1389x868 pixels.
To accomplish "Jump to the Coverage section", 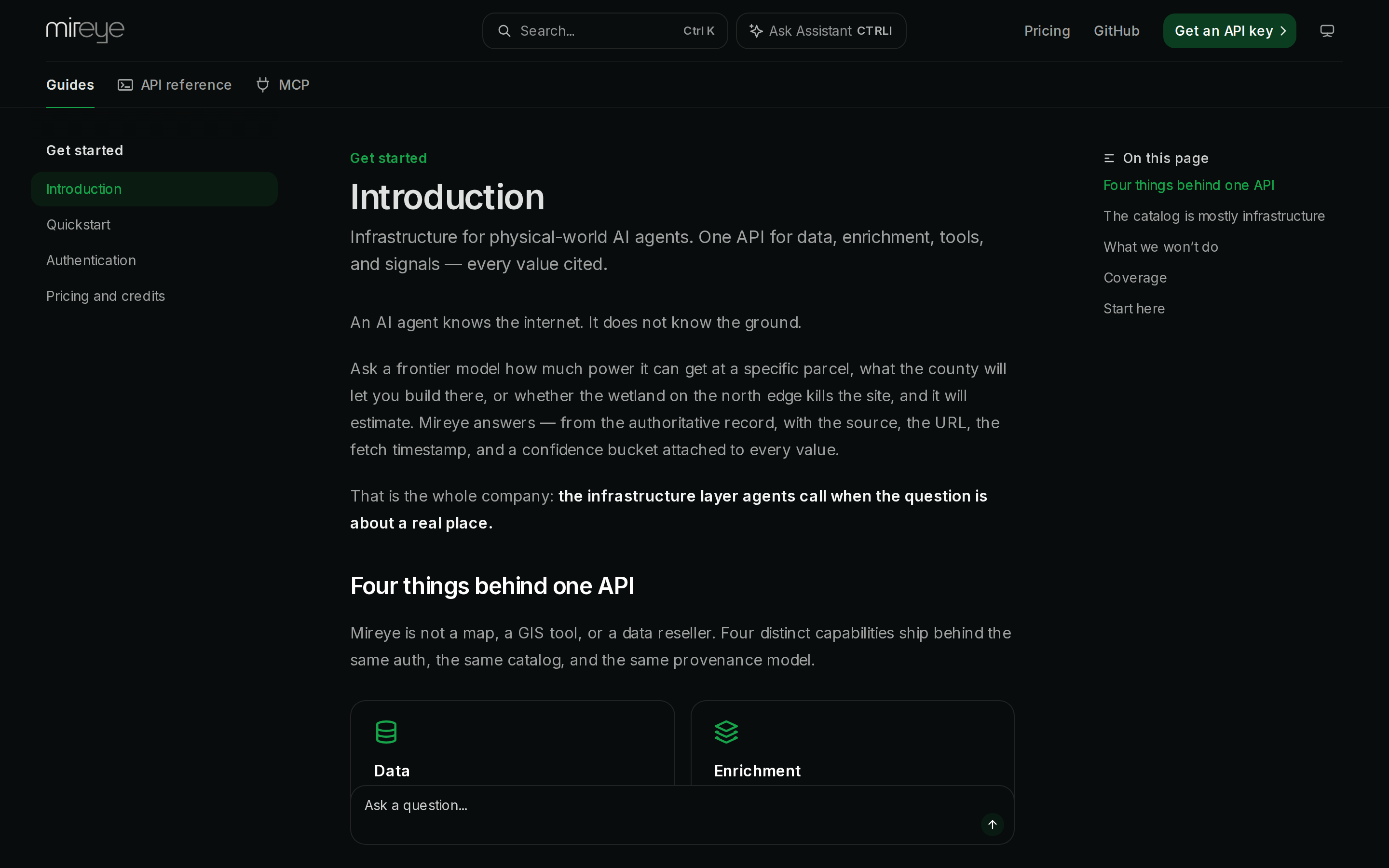I will point(1135,278).
